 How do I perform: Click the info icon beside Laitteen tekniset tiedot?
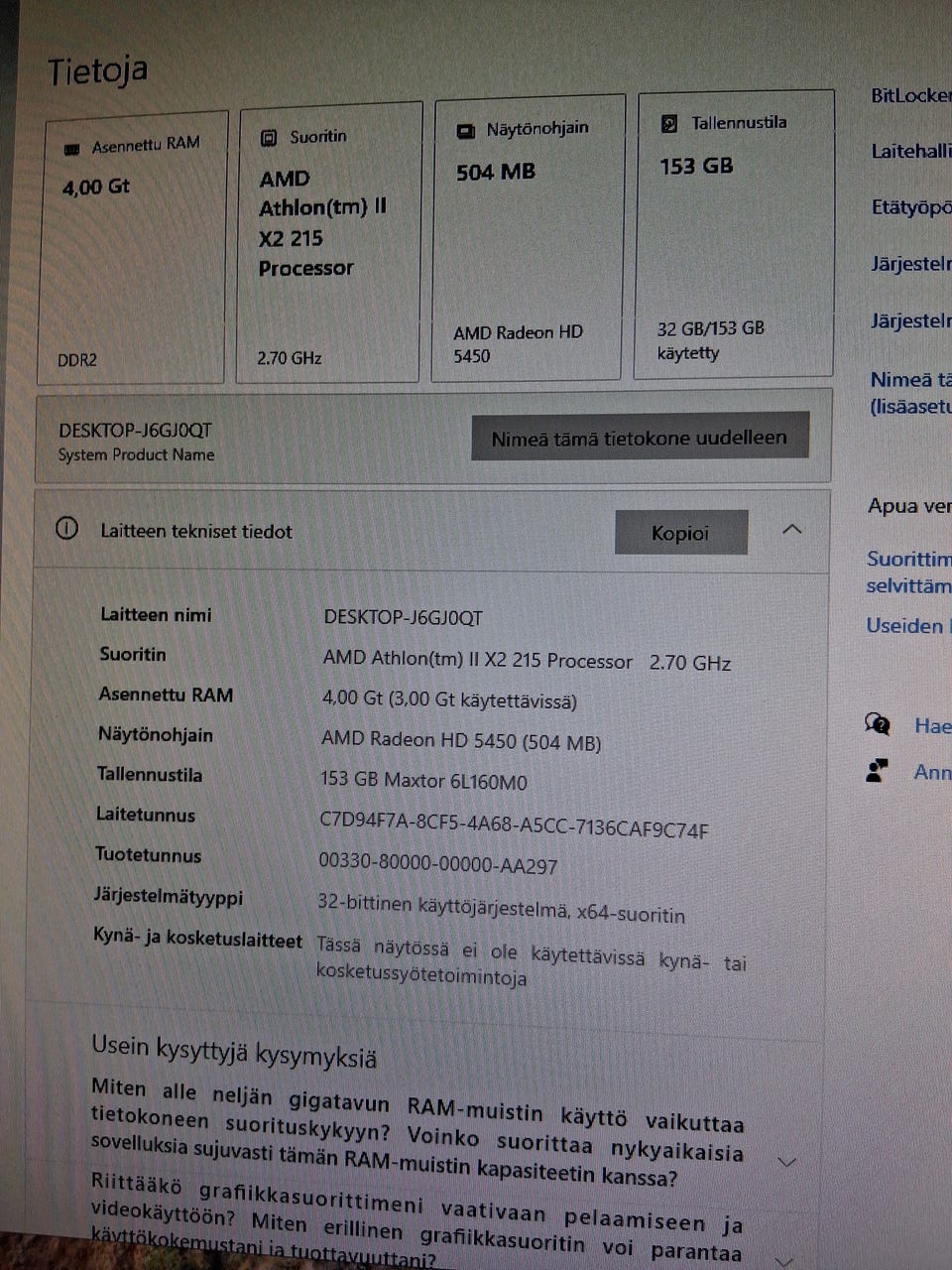66,529
